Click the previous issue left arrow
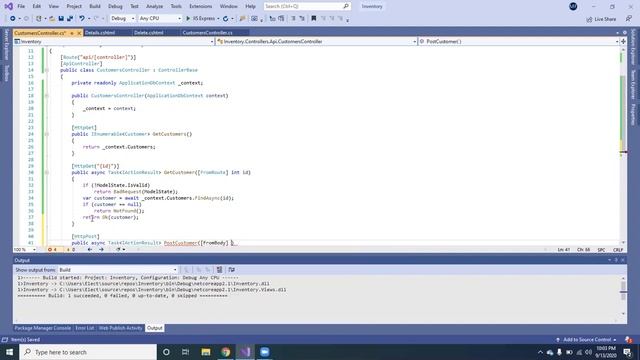This screenshot has width=640, height=360. coord(90,249)
